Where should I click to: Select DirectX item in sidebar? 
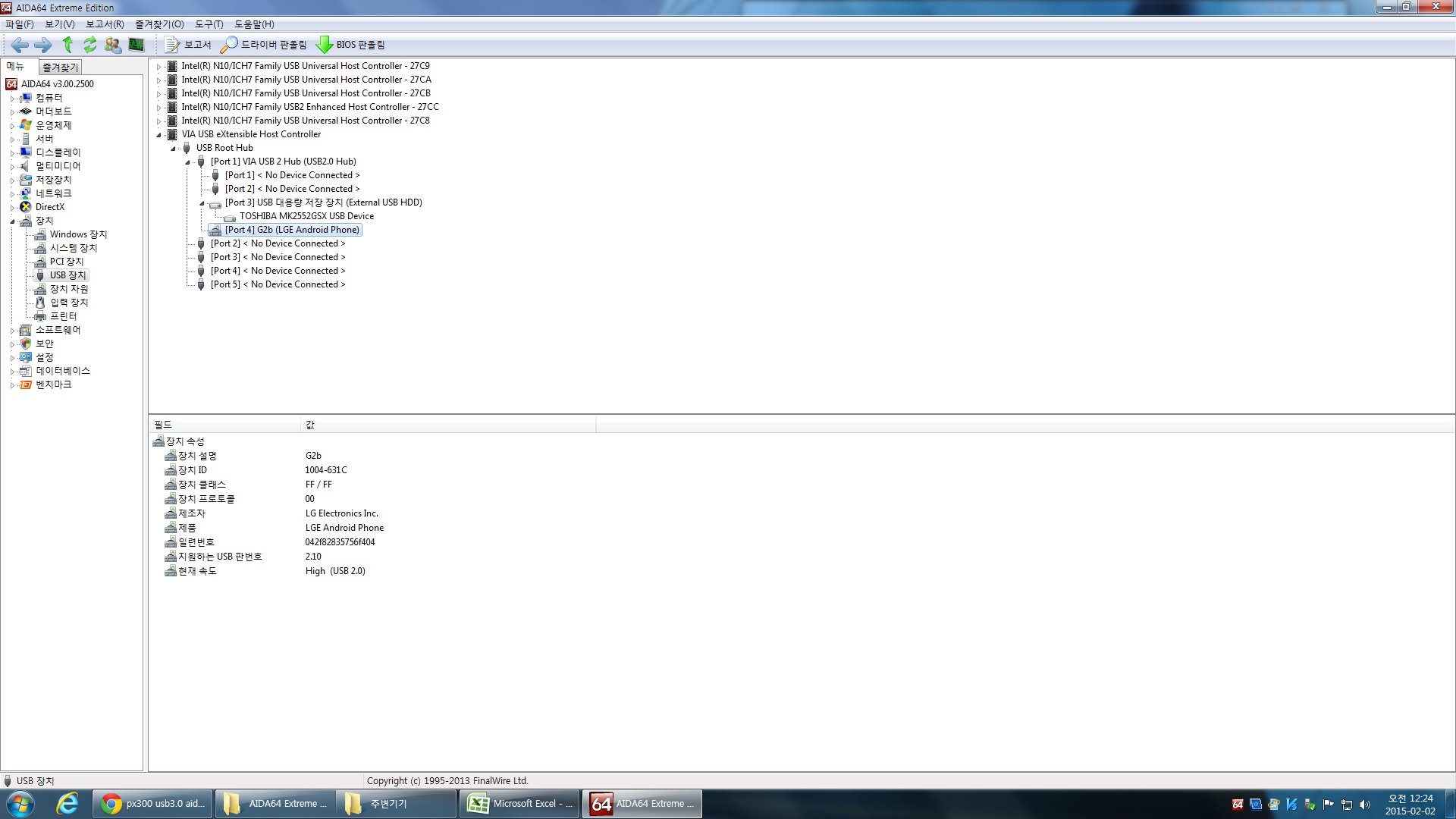(x=50, y=207)
